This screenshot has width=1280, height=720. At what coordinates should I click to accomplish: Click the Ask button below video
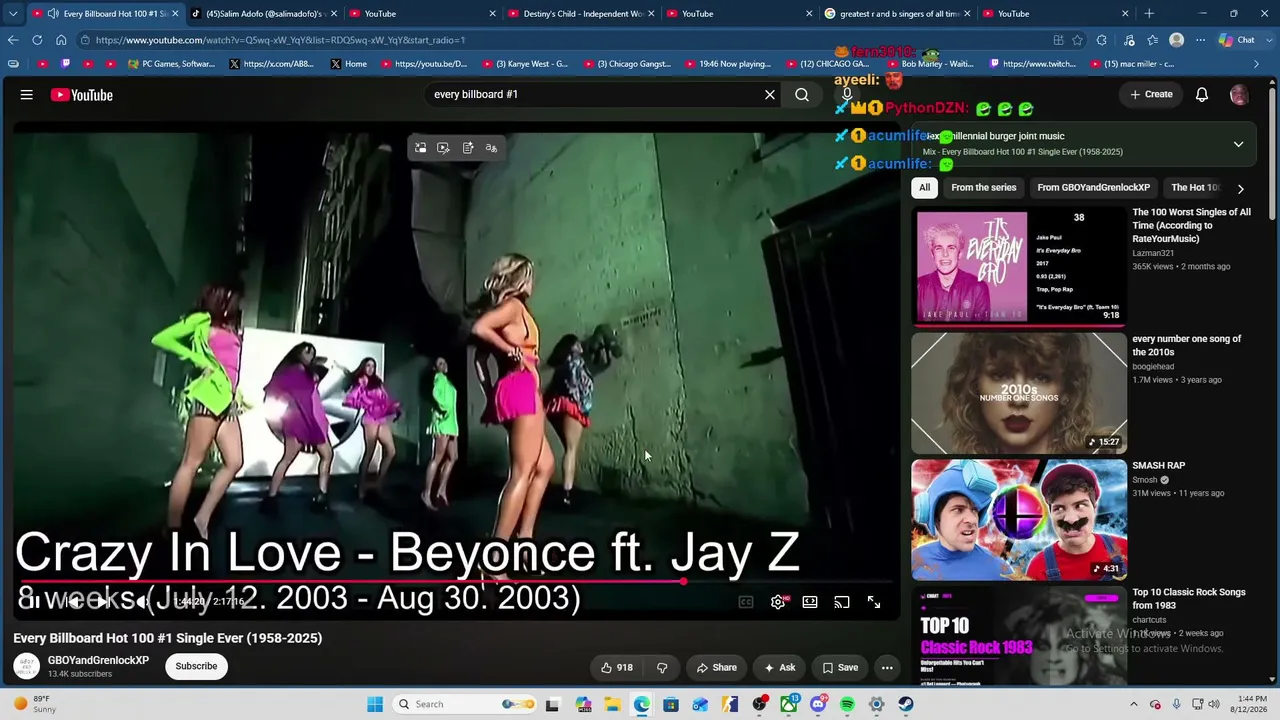[780, 668]
